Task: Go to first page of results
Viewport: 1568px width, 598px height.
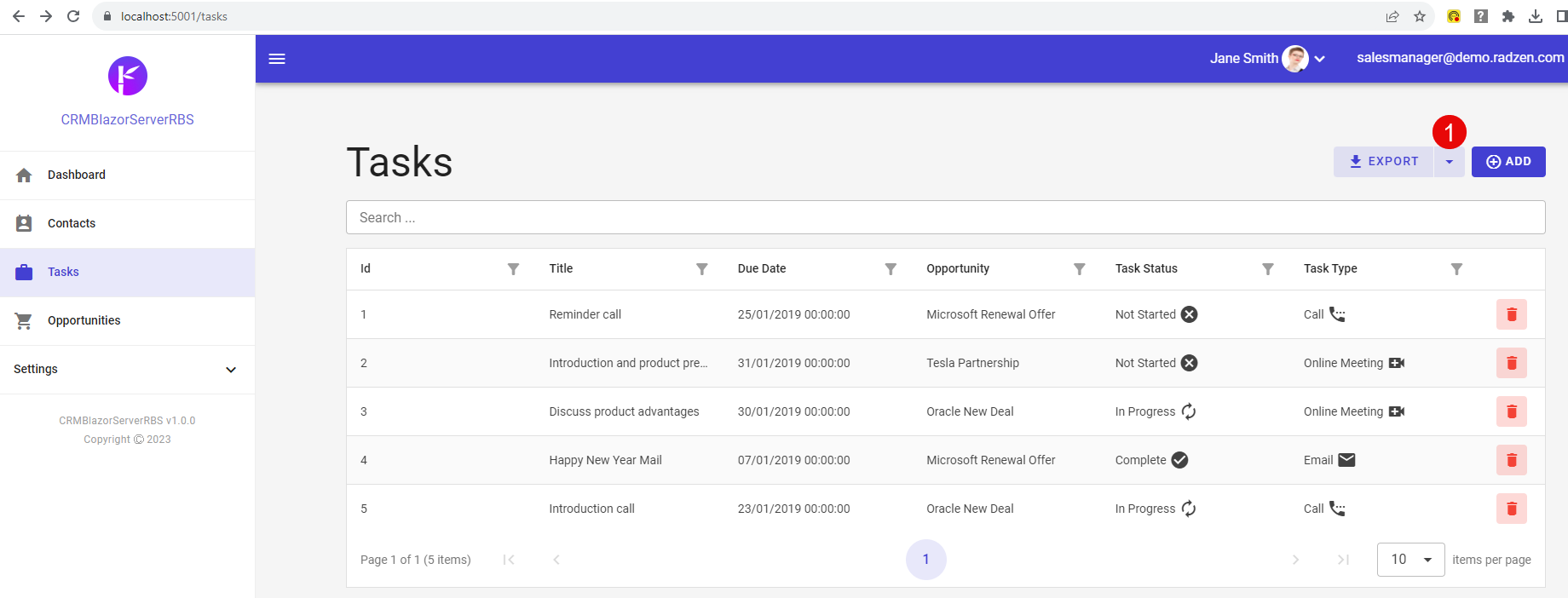Action: (x=509, y=560)
